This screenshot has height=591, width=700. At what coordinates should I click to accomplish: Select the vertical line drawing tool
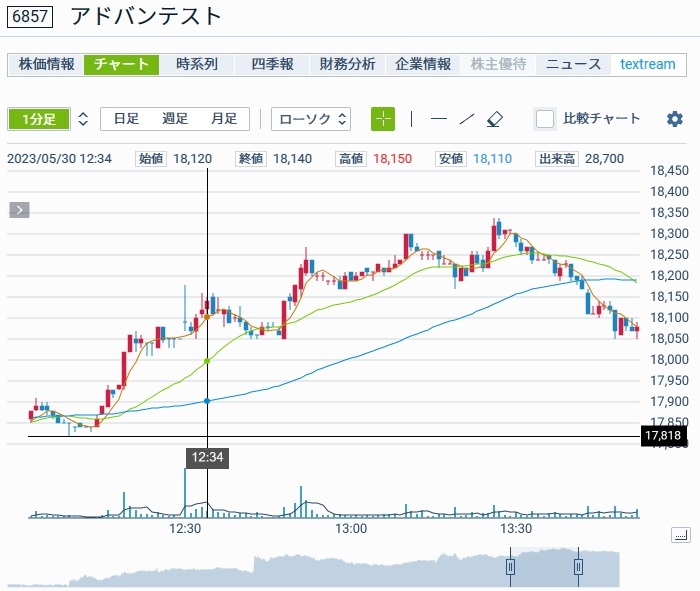(411, 119)
